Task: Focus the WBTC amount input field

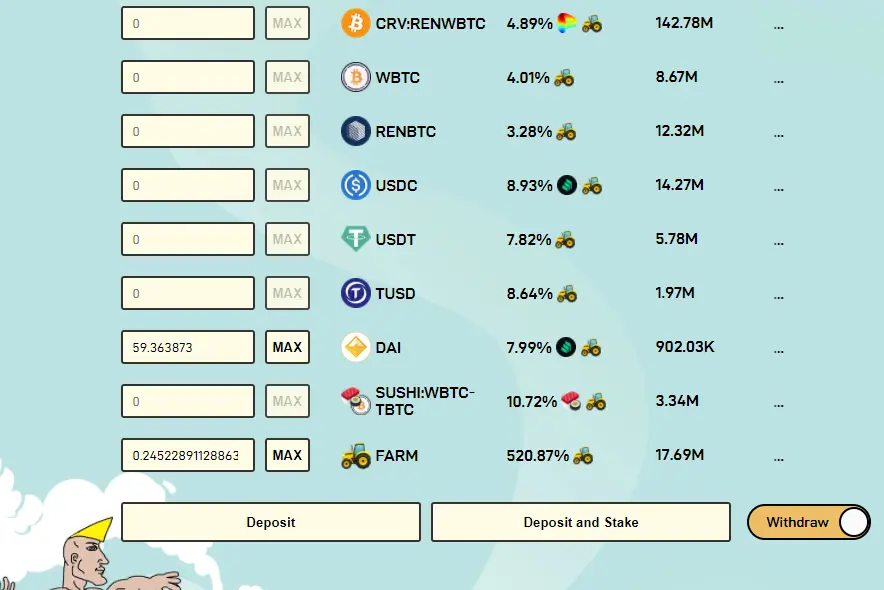Action: [188, 77]
